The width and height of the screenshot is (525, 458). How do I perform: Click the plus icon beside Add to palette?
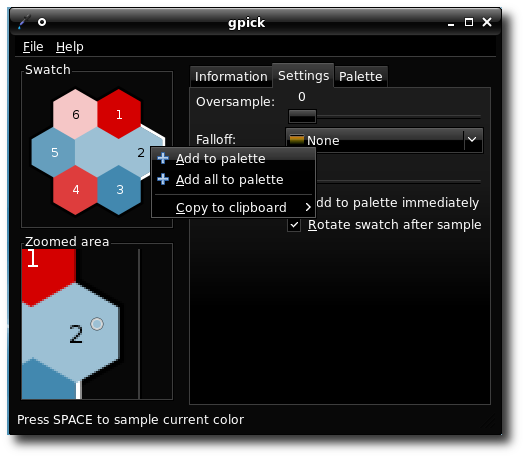[163, 158]
